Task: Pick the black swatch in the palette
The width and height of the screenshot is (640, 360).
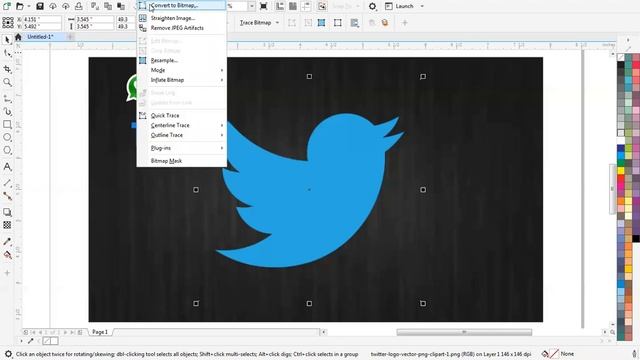Action: (636, 238)
